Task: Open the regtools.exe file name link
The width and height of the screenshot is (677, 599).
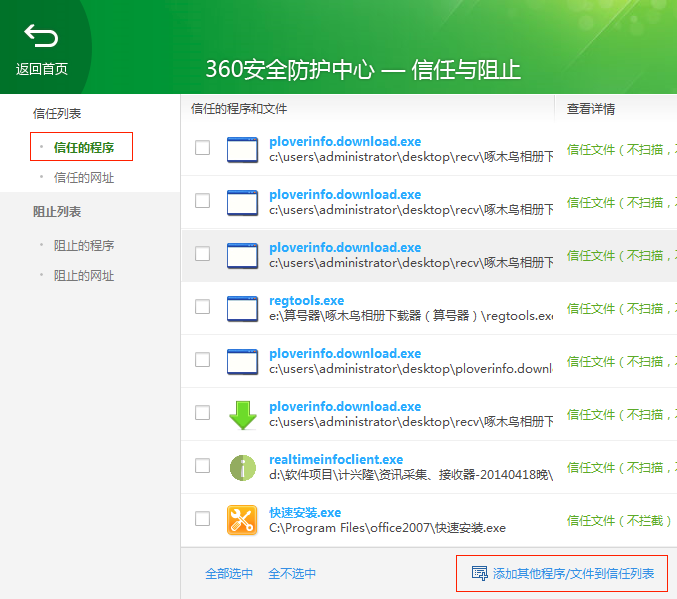Action: [x=306, y=300]
